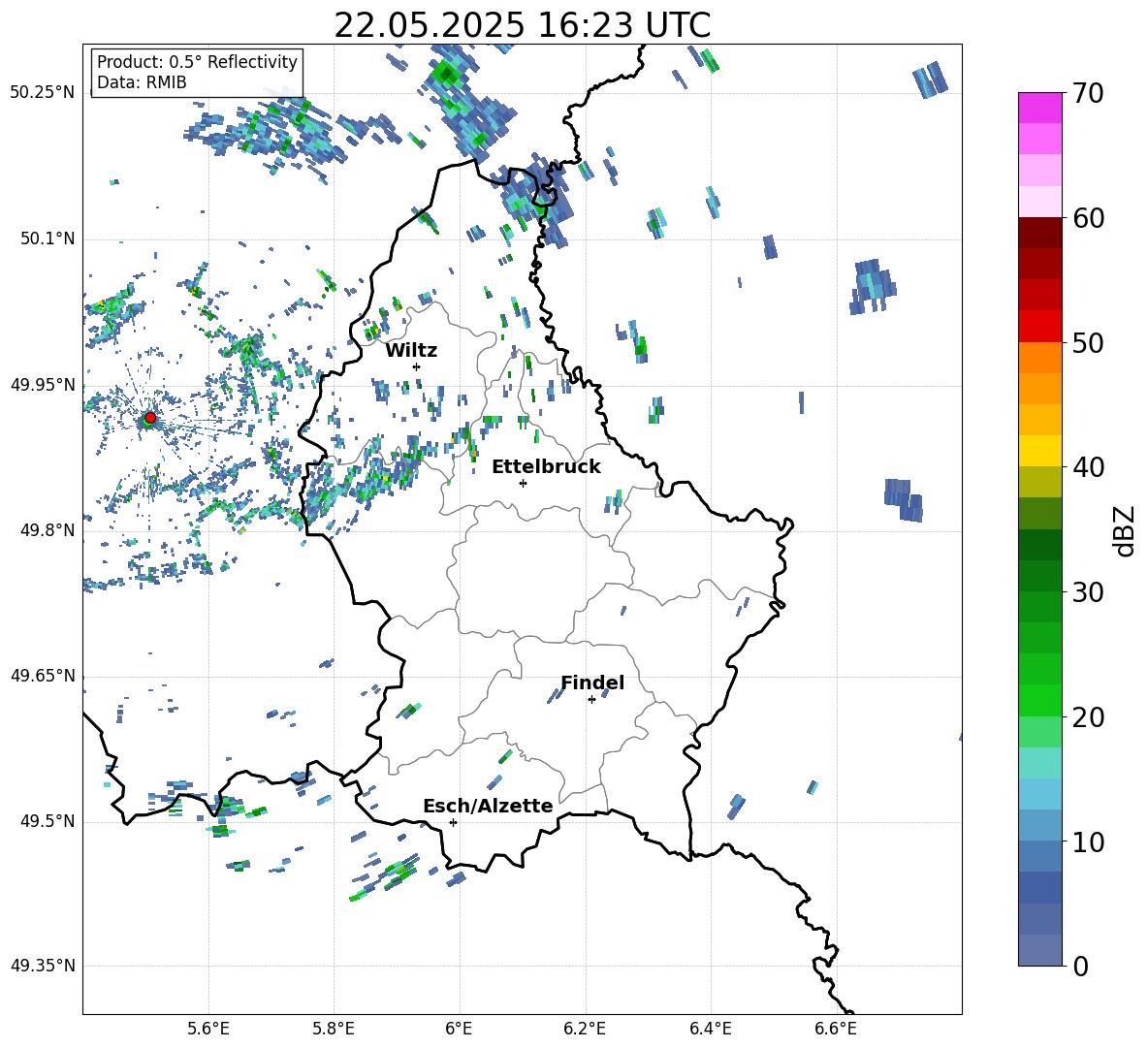Click the dBZ colorbar label

pos(1126,530)
